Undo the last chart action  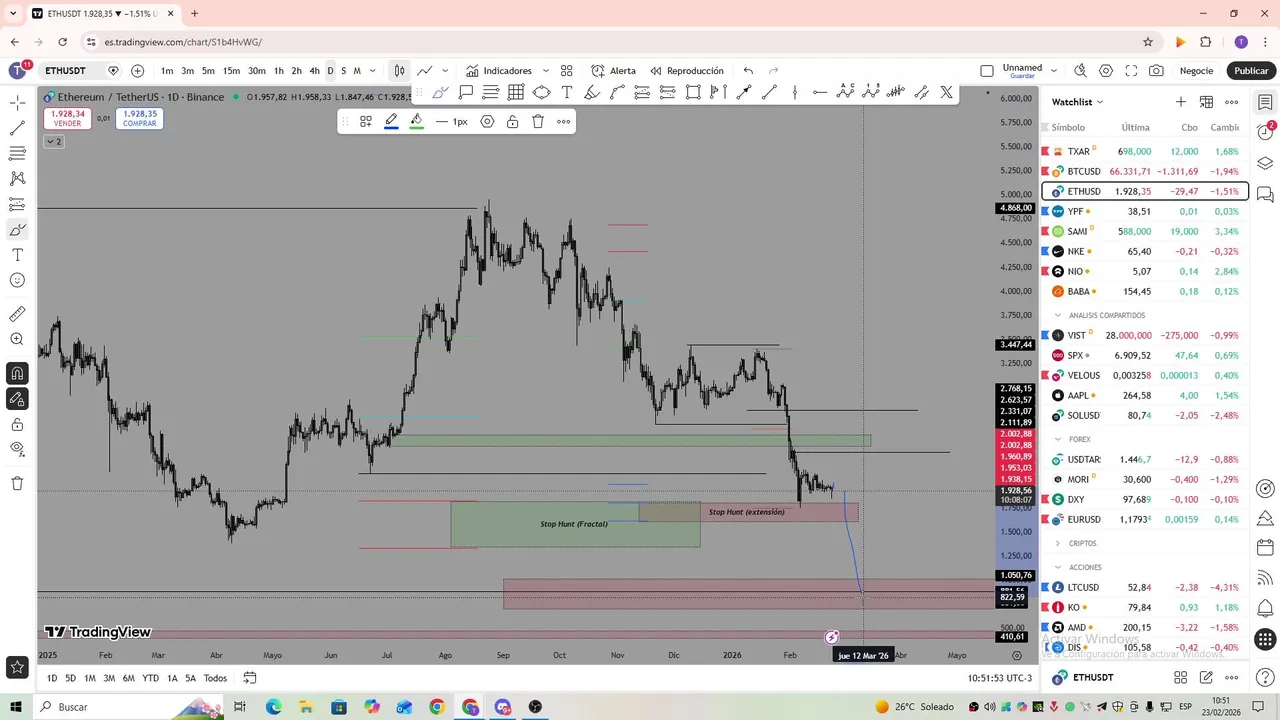click(748, 71)
